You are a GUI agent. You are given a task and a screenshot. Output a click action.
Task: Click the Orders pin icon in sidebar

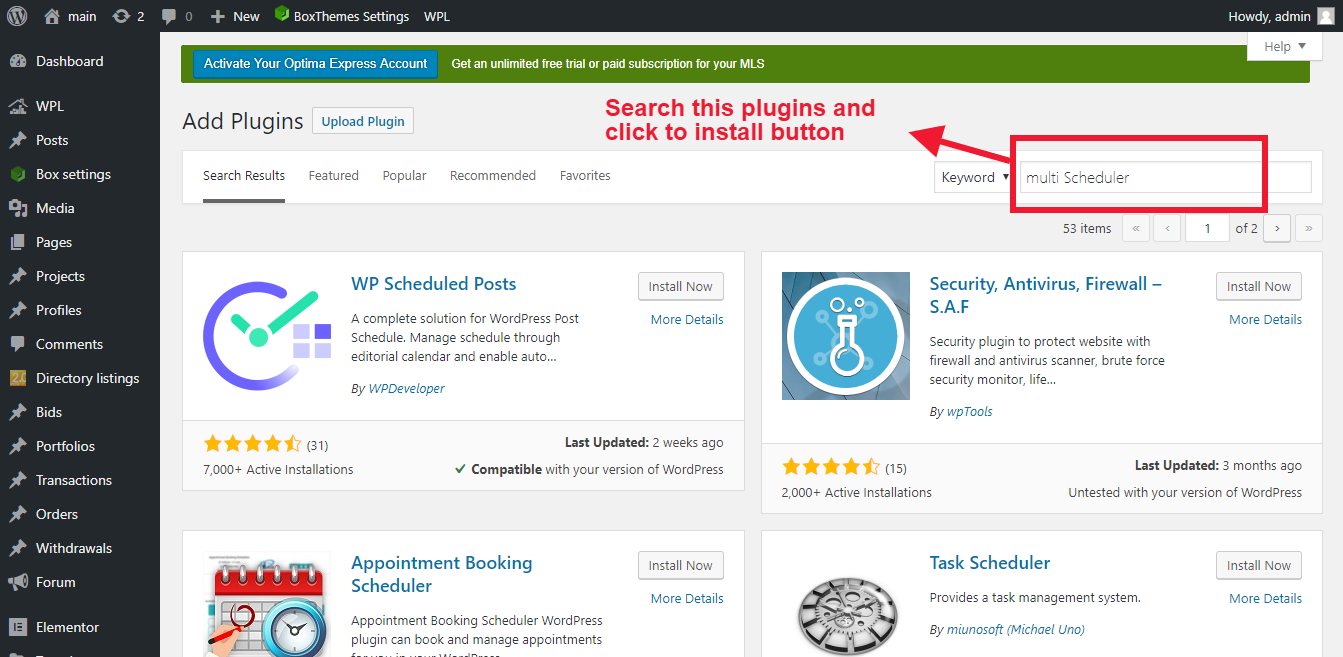[17, 514]
